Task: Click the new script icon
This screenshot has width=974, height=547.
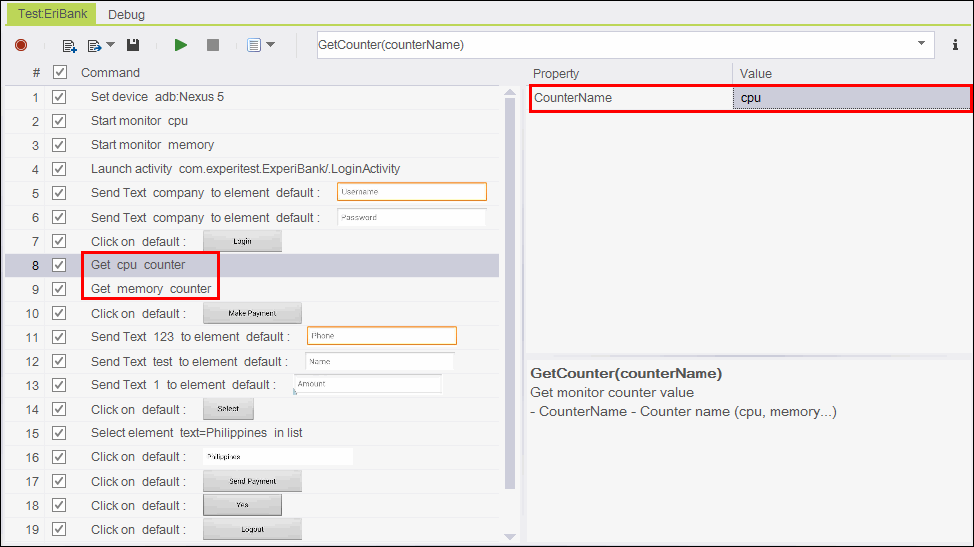Action: 69,45
